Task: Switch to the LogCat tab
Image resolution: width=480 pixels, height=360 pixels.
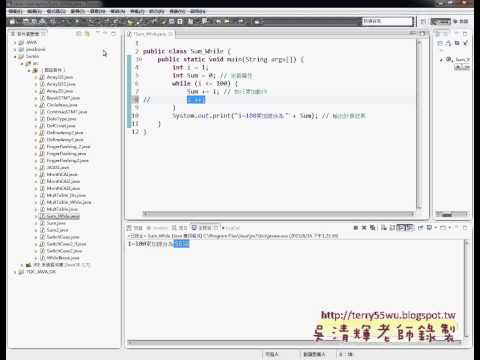Action: pyautogui.click(x=231, y=228)
